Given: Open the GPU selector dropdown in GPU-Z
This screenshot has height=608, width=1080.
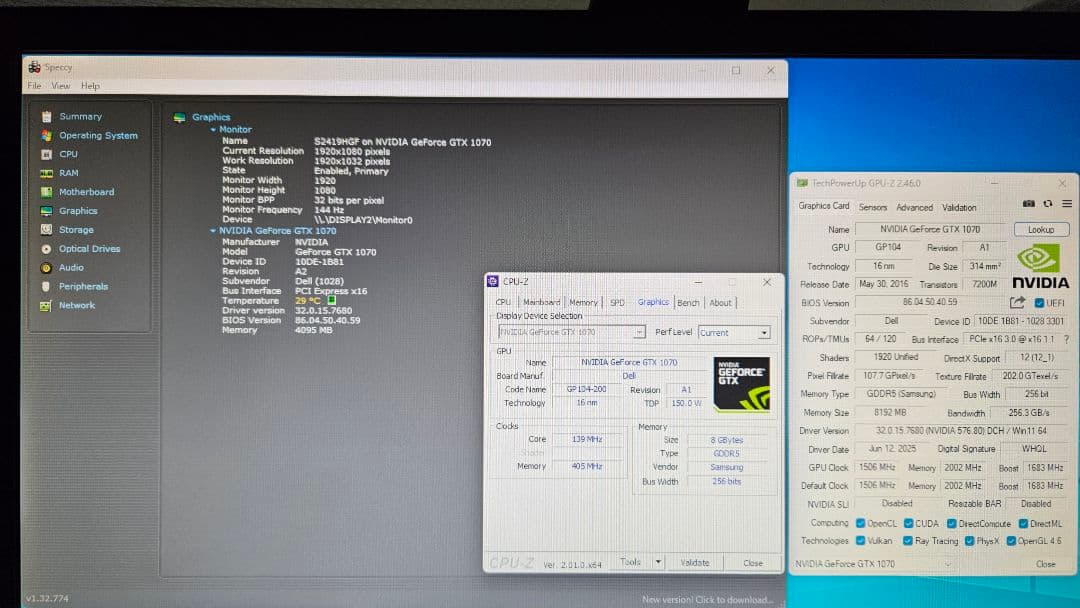Looking at the screenshot, I should click(x=947, y=563).
